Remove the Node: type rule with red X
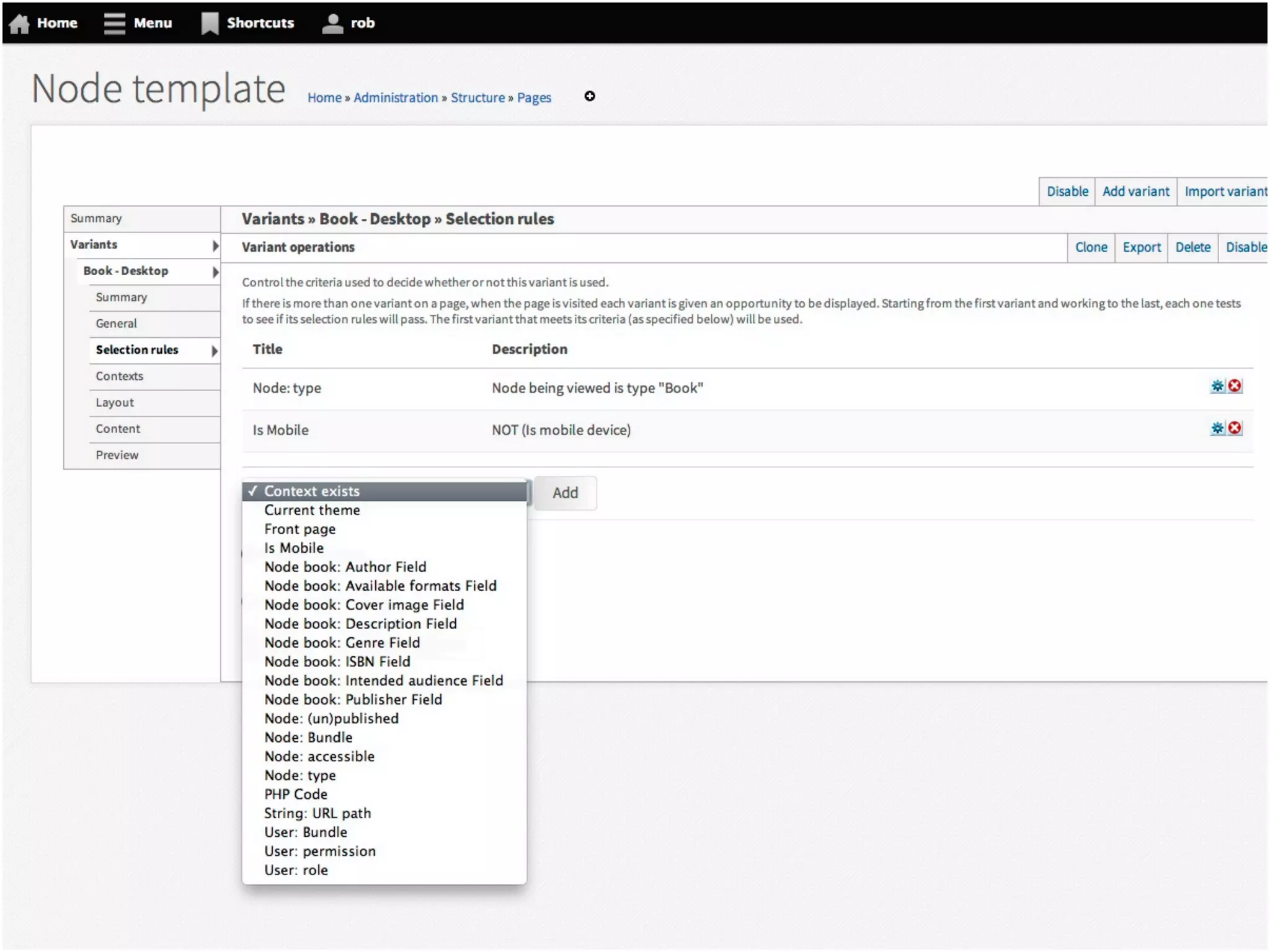Screen dimensions: 1270x952 (1235, 386)
